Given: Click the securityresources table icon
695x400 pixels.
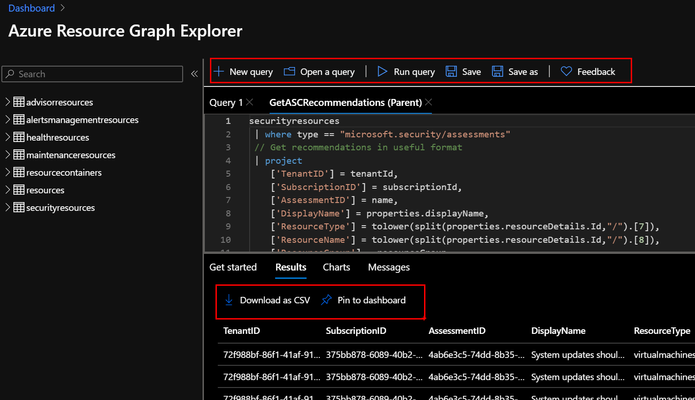Looking at the screenshot, I should pyautogui.click(x=19, y=207).
